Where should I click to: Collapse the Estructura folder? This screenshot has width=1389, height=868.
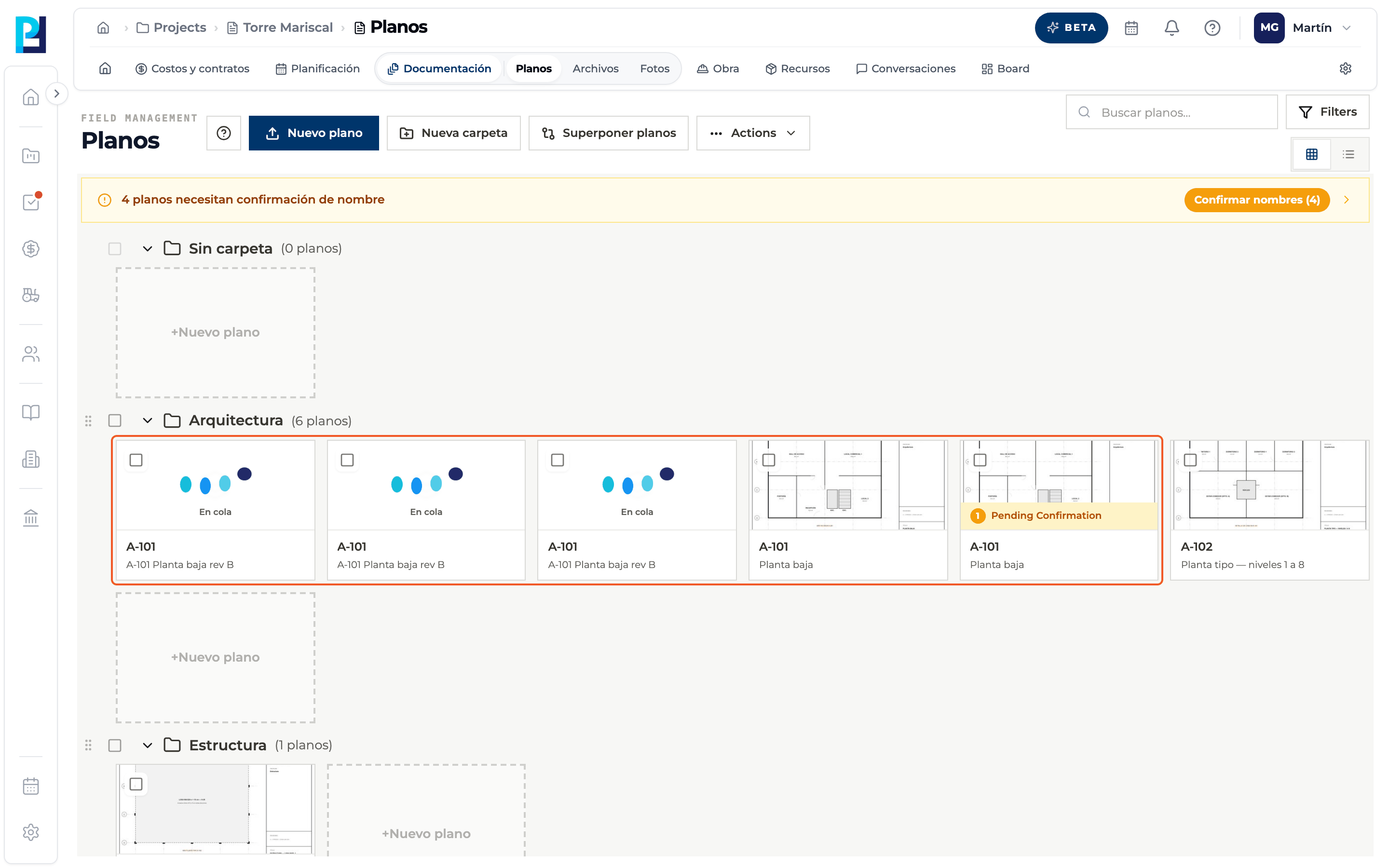[x=148, y=745]
